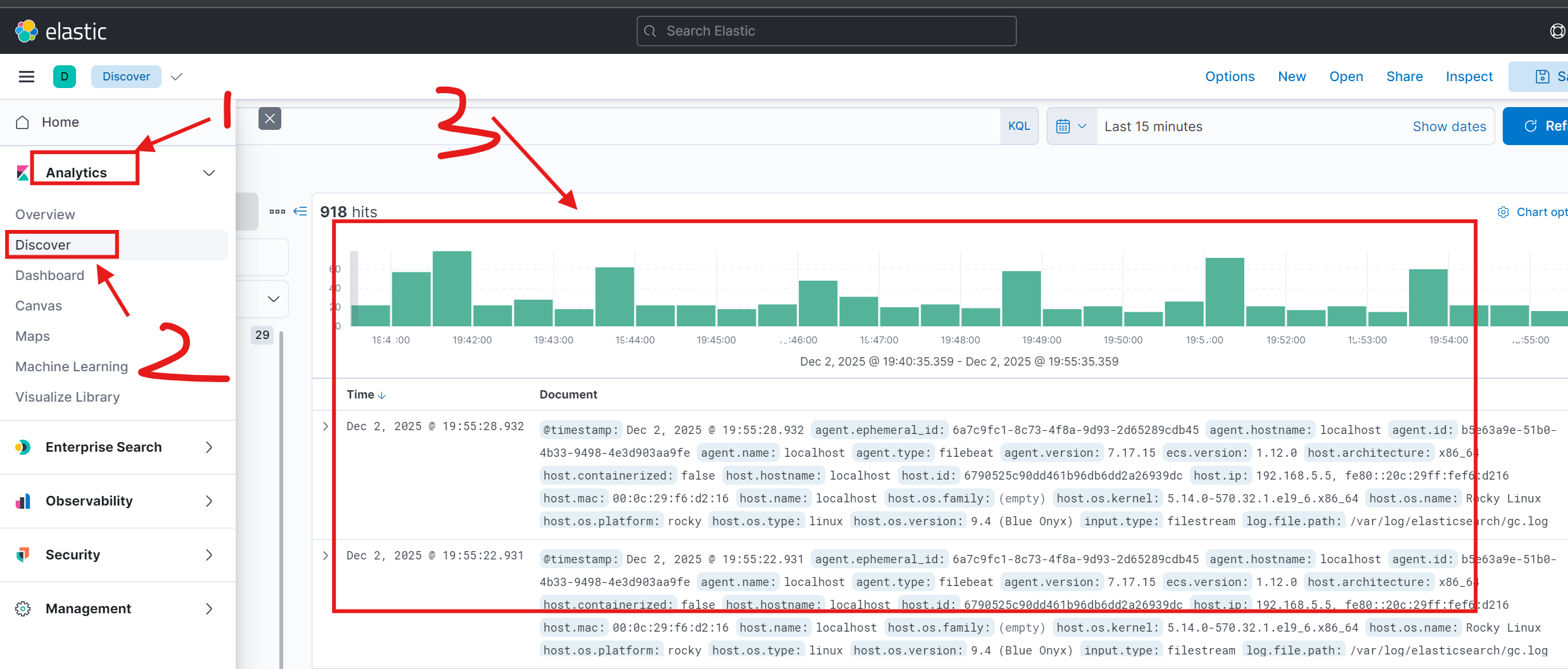
Task: Select the Security shield icon in sidebar
Action: coord(23,554)
